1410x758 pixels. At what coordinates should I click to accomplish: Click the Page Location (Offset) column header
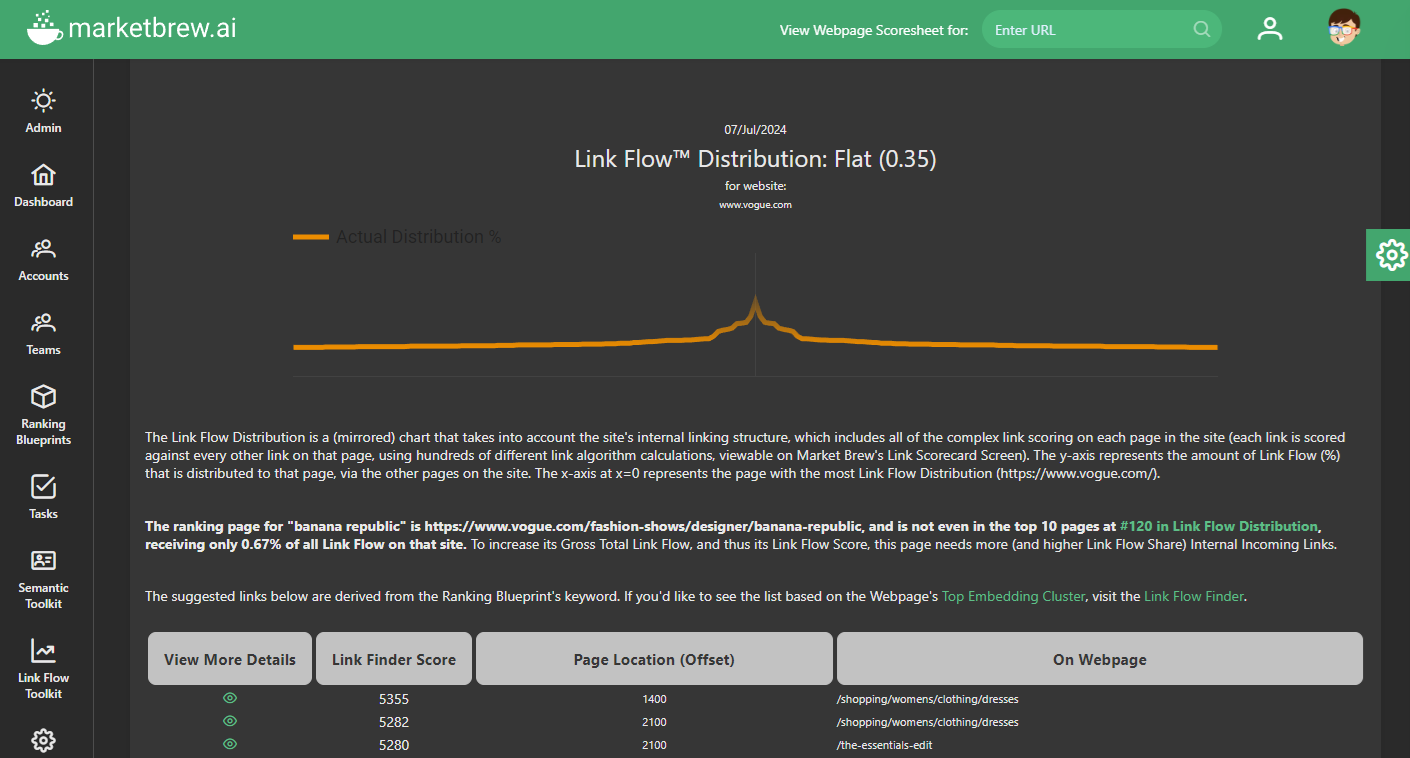654,659
